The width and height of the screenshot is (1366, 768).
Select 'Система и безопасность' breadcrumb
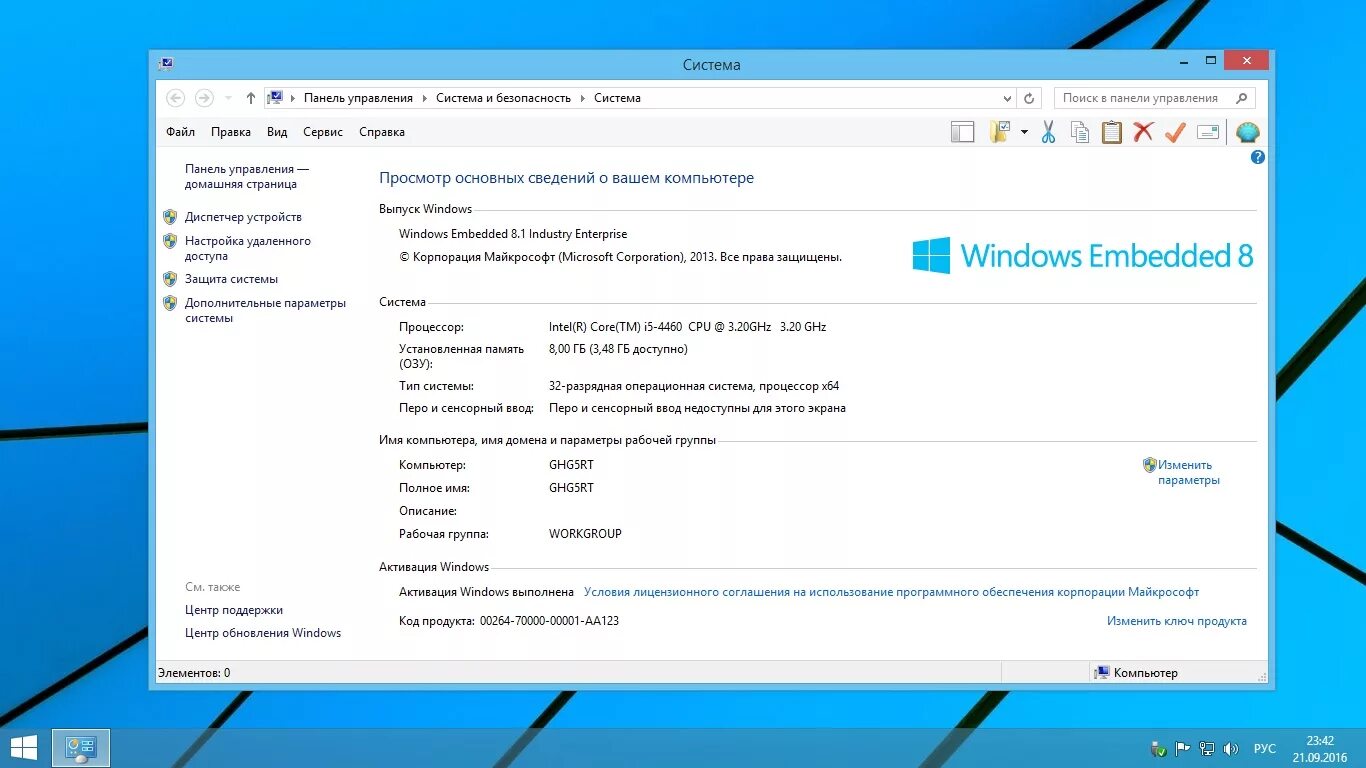tap(503, 98)
